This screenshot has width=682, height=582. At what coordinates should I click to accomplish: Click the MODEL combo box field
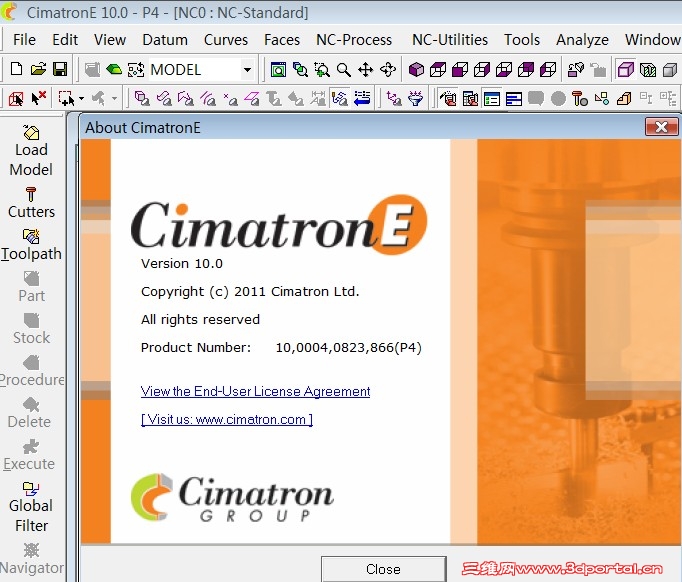point(201,70)
